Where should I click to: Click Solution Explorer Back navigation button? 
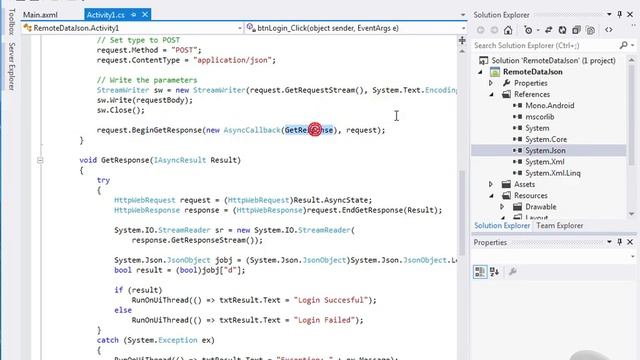tap(481, 30)
